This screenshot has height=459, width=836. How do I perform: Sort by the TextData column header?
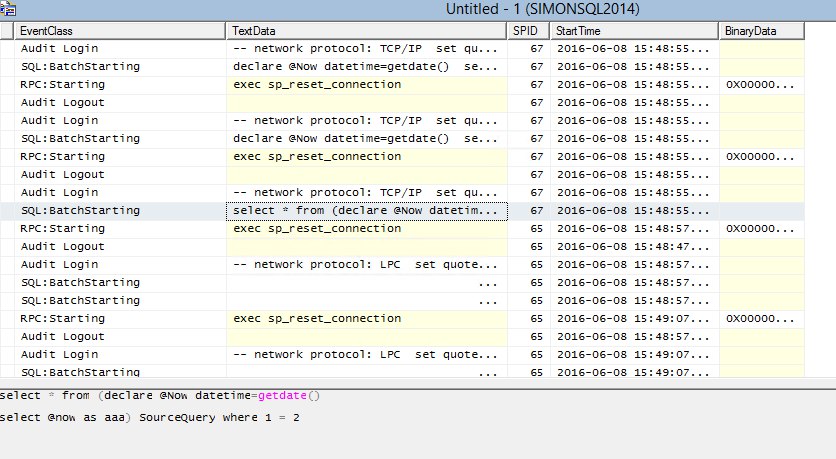pos(366,31)
